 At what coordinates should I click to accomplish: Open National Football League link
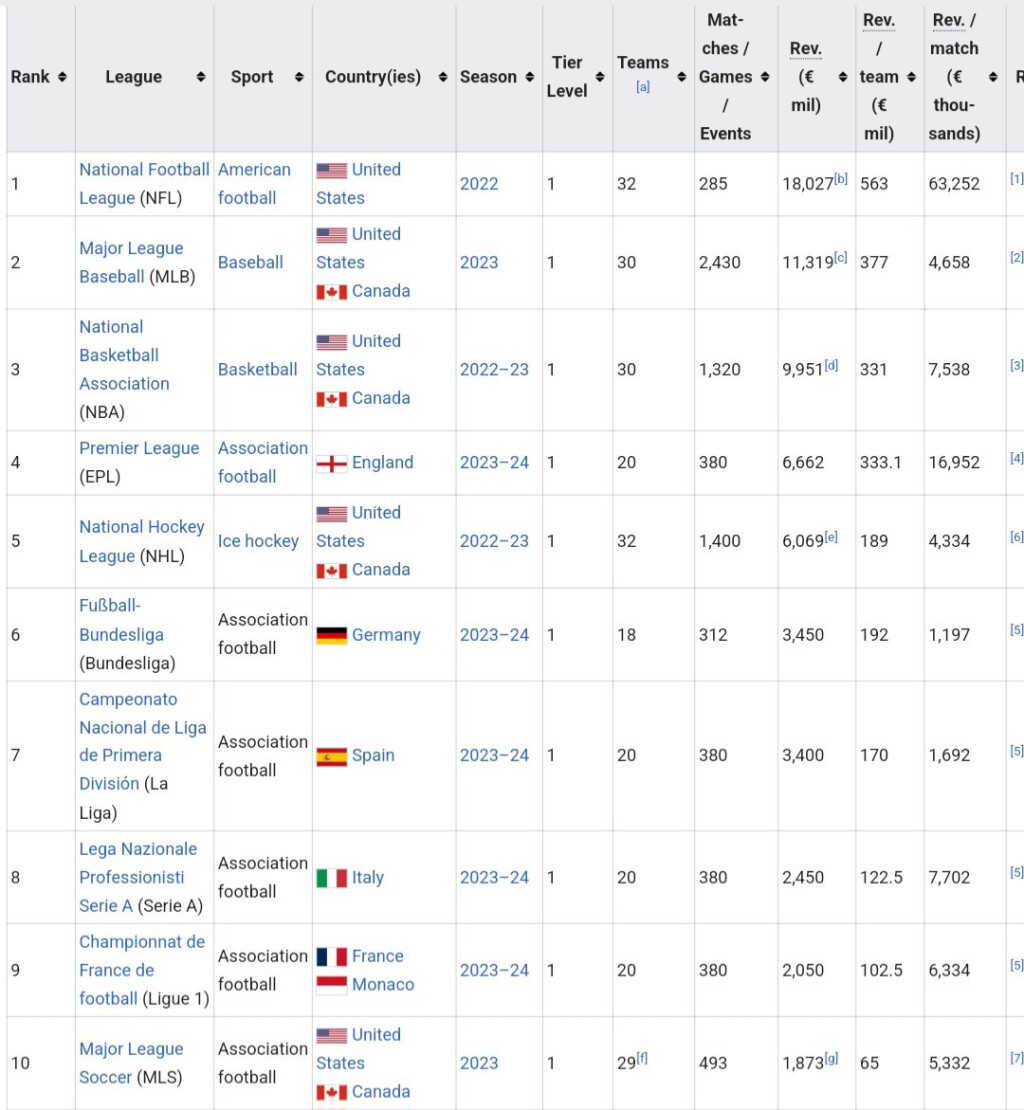144,184
